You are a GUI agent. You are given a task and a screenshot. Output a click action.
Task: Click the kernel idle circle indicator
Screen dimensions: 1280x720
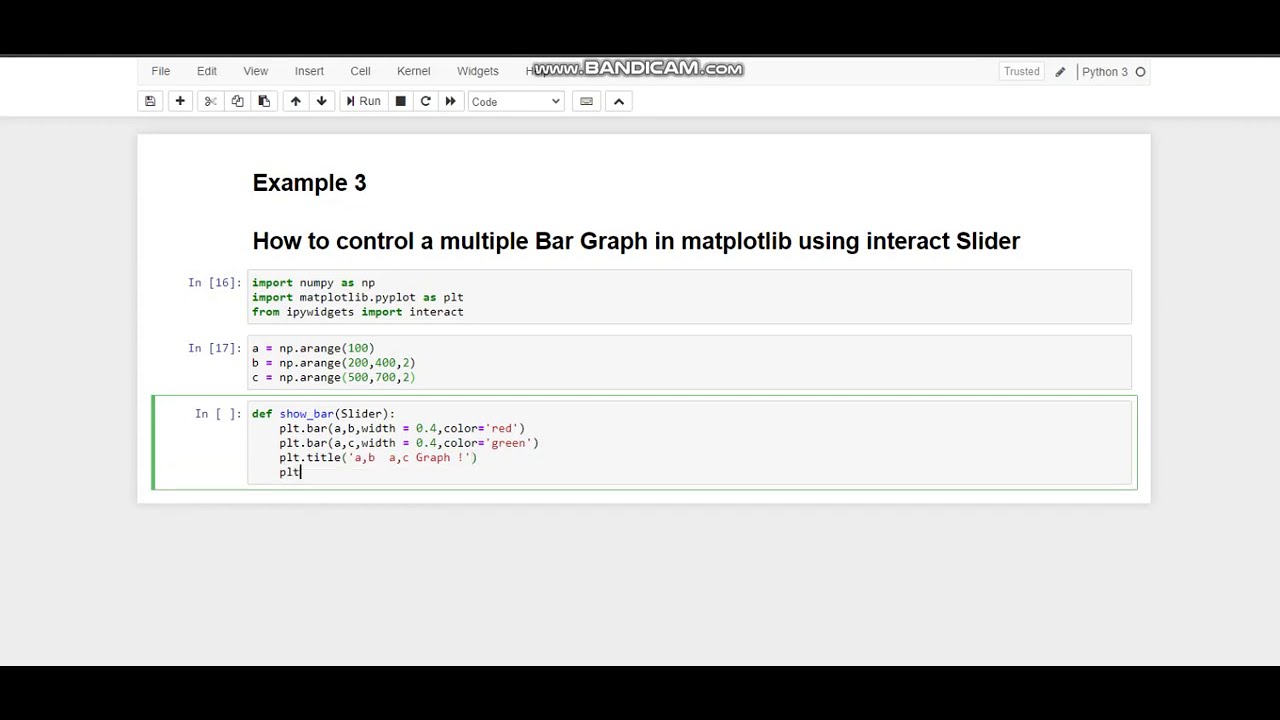tap(1140, 72)
